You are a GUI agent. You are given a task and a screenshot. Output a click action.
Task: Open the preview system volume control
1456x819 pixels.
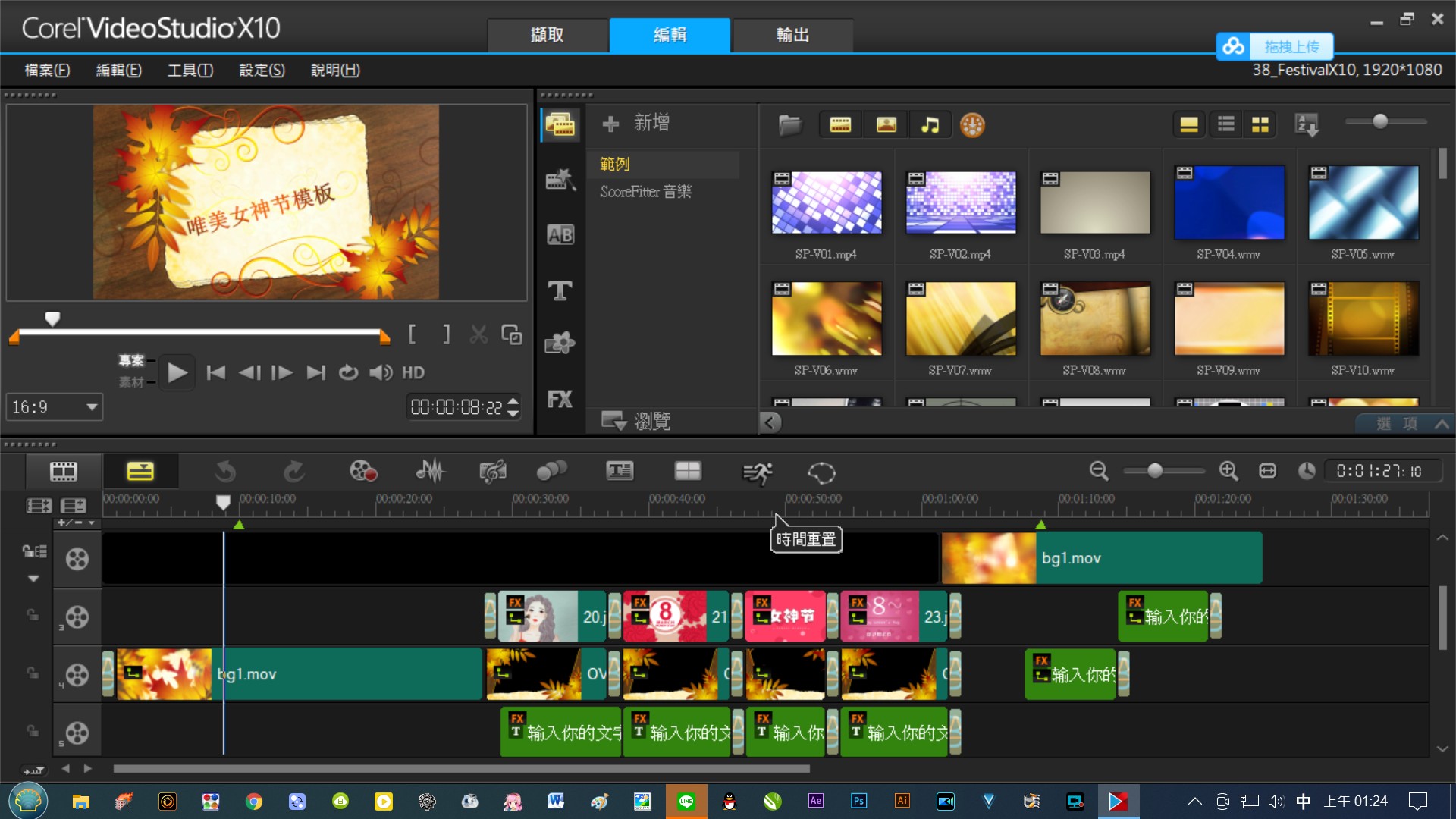[x=381, y=372]
